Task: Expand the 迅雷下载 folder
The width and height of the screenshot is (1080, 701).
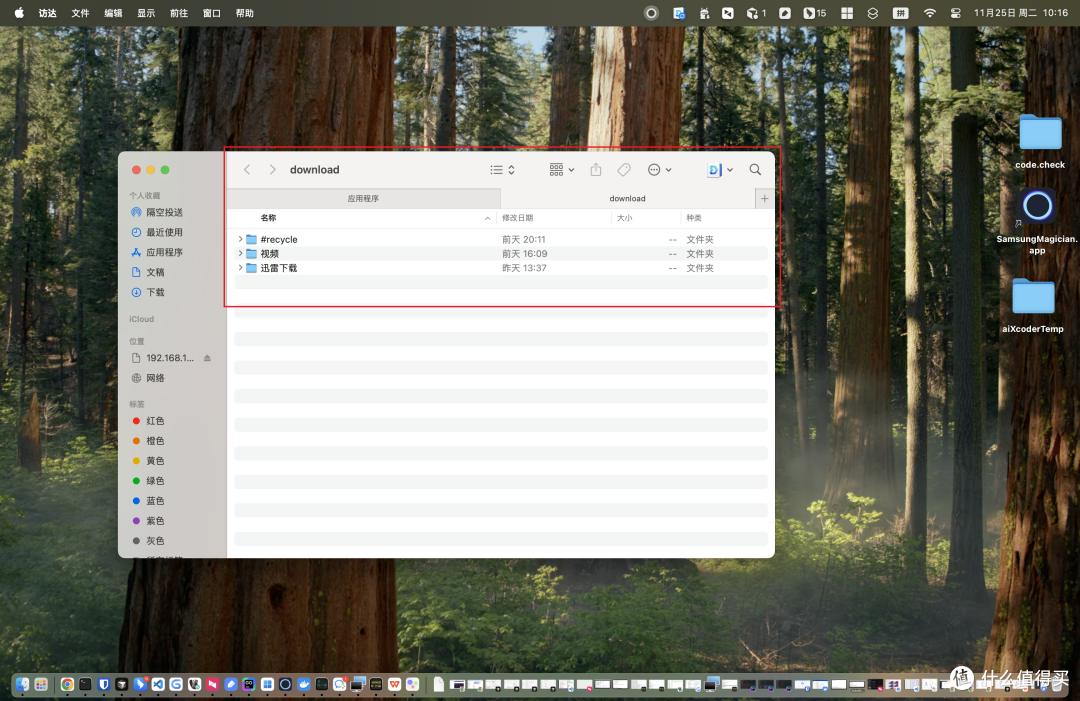Action: (x=240, y=268)
